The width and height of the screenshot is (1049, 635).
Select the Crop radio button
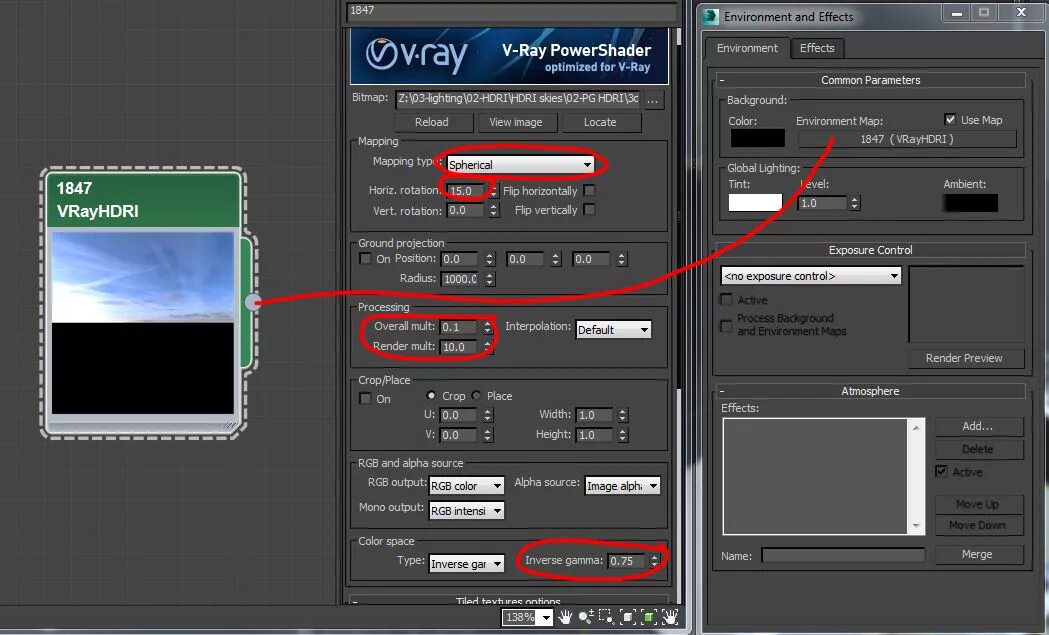[x=431, y=395]
